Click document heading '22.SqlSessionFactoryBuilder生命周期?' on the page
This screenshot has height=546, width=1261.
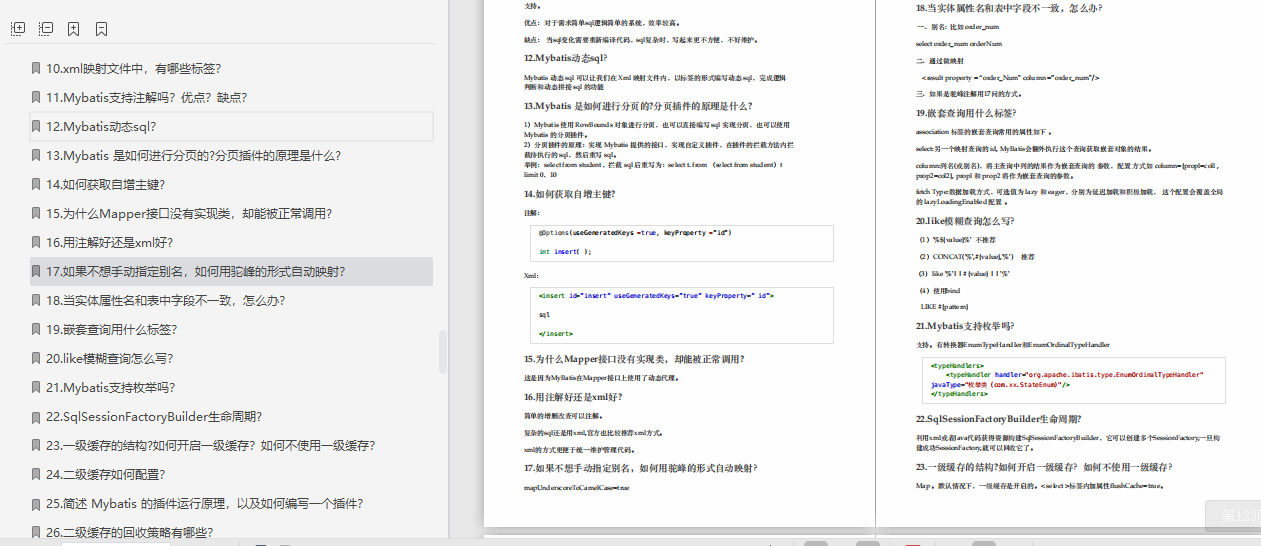(x=998, y=419)
